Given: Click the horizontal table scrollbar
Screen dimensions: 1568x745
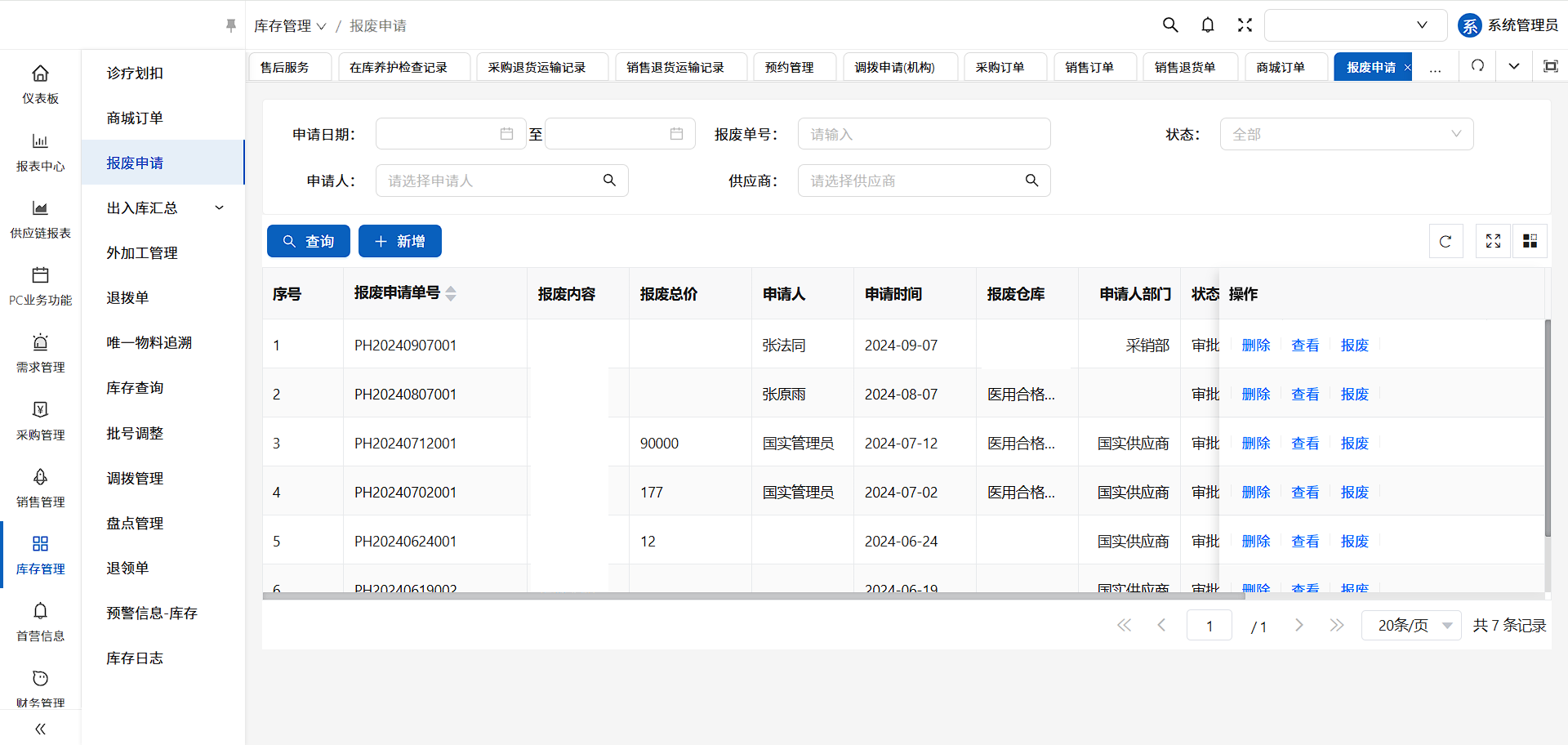Looking at the screenshot, I should 751,596.
